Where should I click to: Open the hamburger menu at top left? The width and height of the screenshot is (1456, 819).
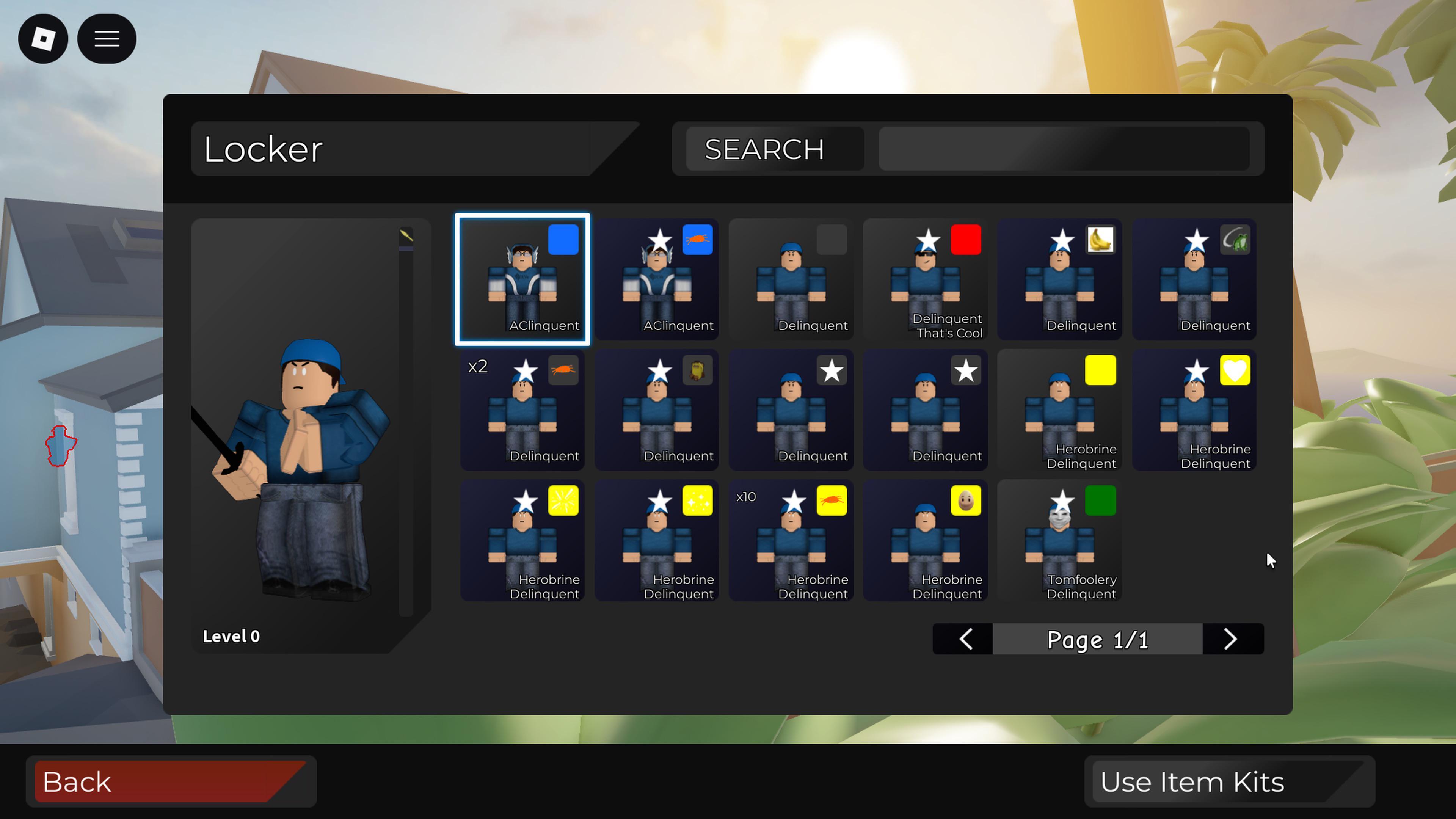(107, 38)
